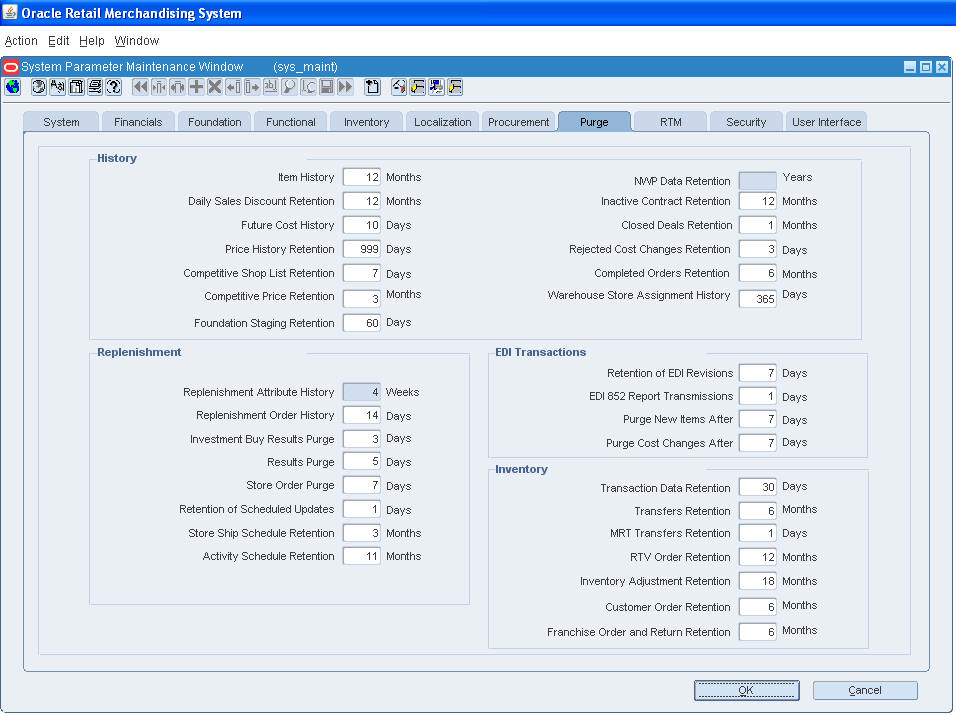
Task: Click the Transaction Data Retention field
Action: coord(758,487)
